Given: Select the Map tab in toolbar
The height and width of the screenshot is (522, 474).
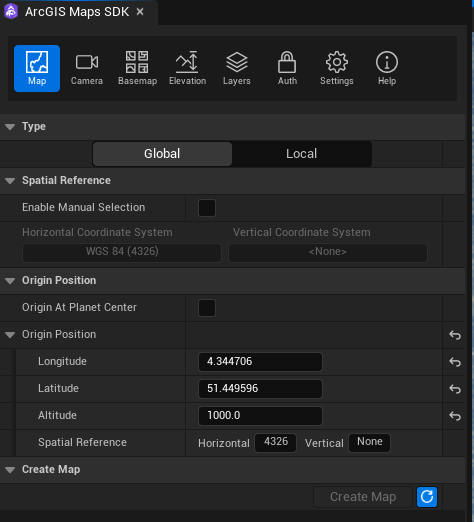Looking at the screenshot, I should 37,68.
